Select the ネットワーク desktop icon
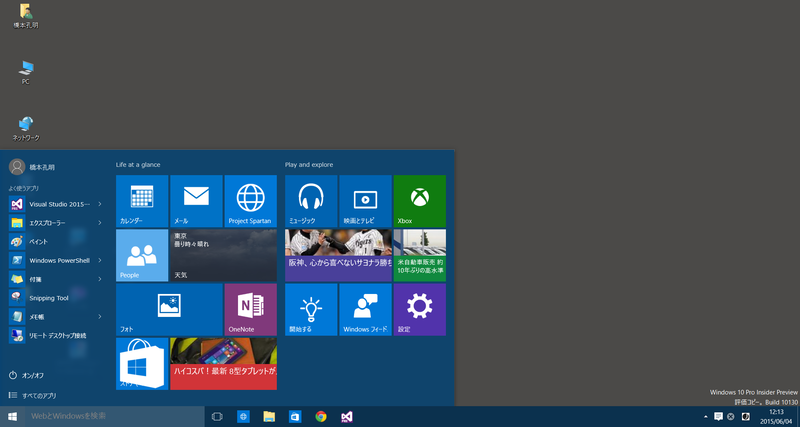 pos(26,129)
